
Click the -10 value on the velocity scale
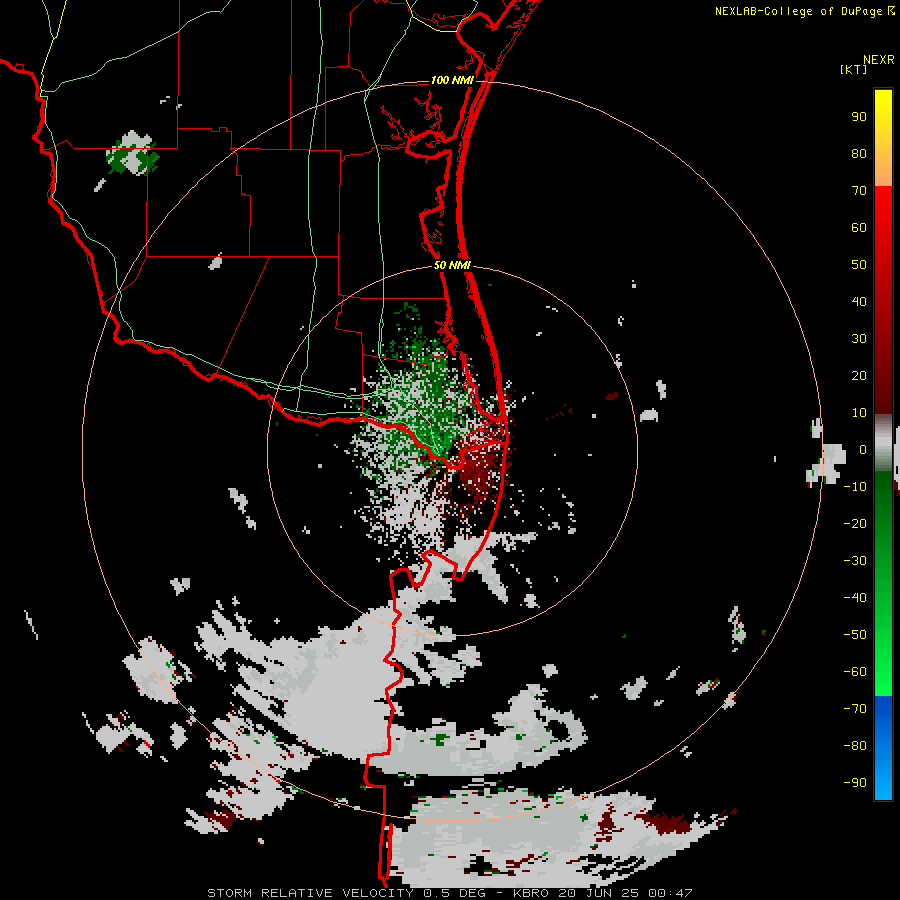coord(855,487)
